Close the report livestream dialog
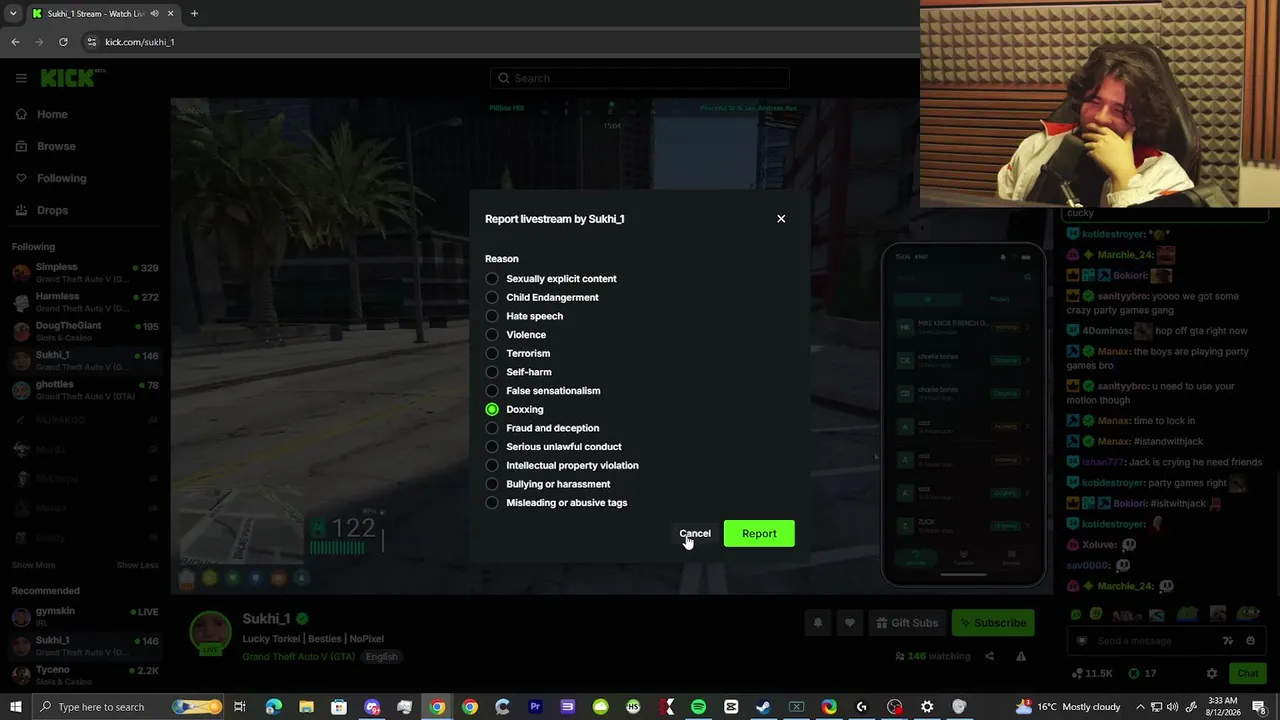 tap(781, 219)
